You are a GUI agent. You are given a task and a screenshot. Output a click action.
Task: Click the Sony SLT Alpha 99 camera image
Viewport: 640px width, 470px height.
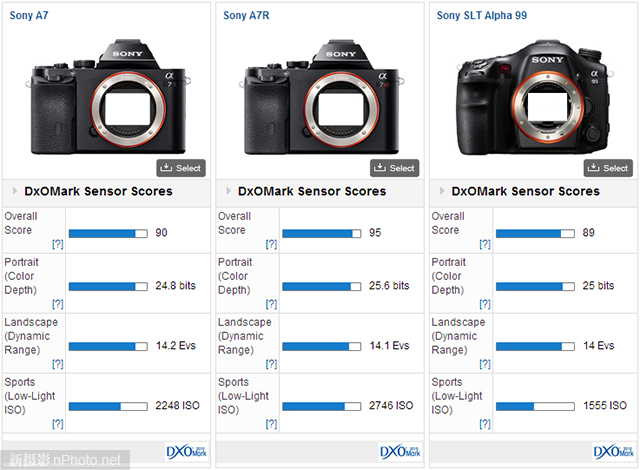(x=535, y=97)
